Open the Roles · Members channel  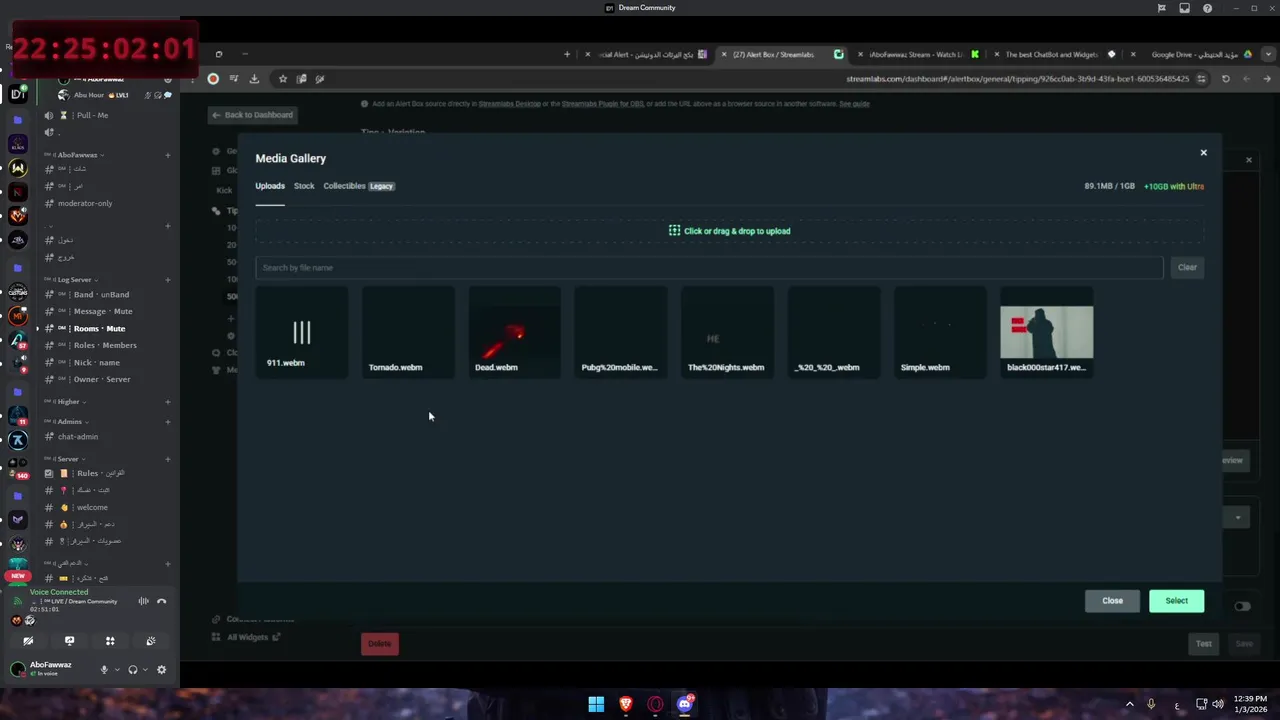(x=107, y=346)
